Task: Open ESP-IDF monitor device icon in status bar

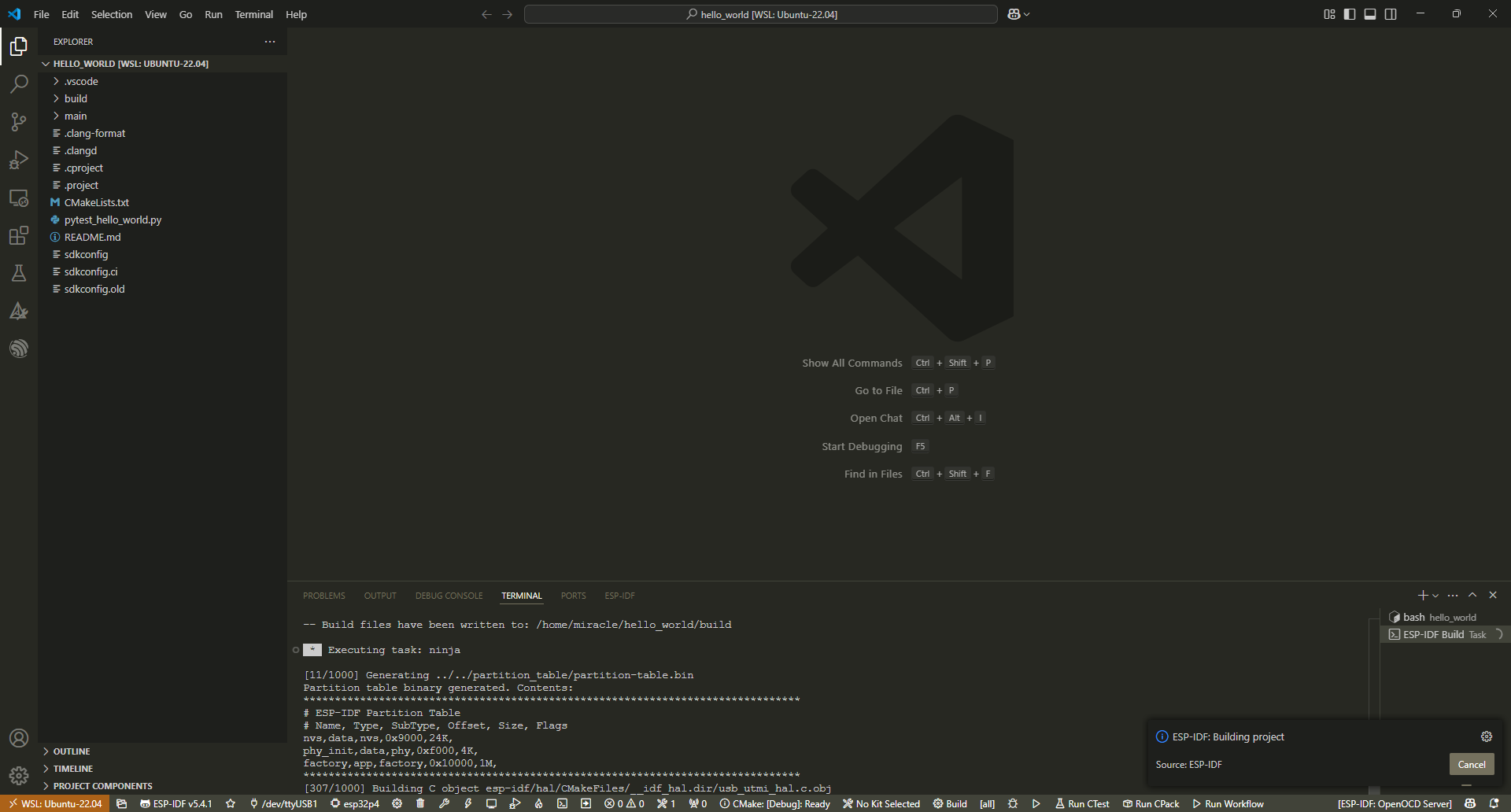Action: tap(491, 803)
